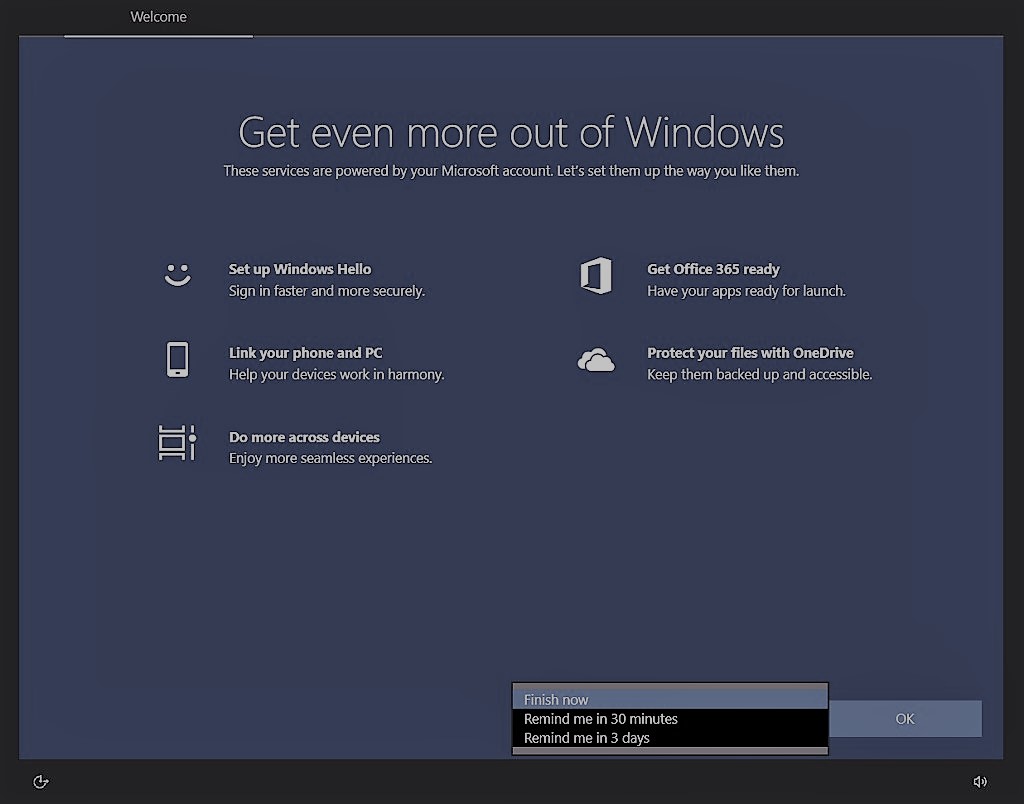
Task: Click the volume speaker icon
Action: tap(980, 782)
